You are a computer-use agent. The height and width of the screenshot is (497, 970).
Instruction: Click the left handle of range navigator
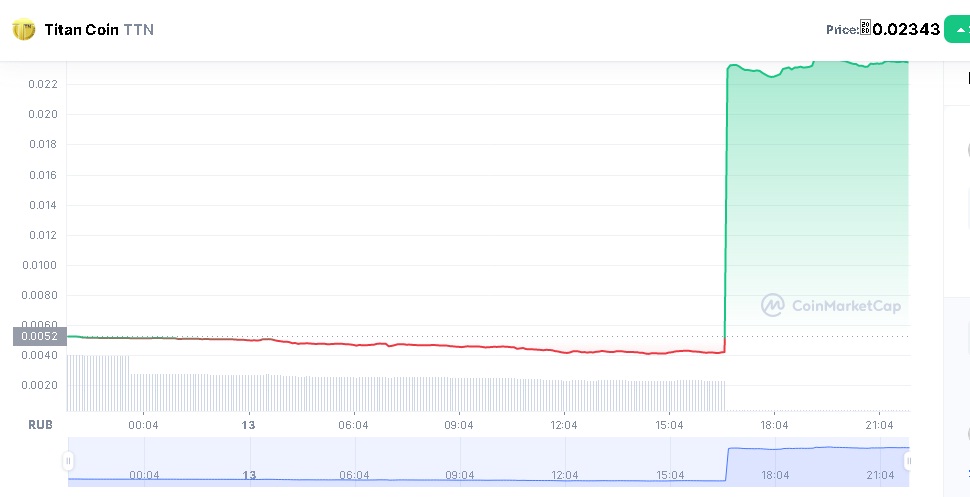click(x=68, y=460)
